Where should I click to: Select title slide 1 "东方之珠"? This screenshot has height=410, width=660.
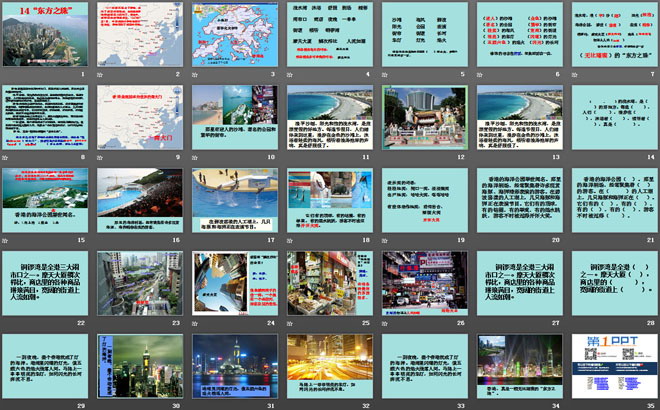(x=46, y=33)
